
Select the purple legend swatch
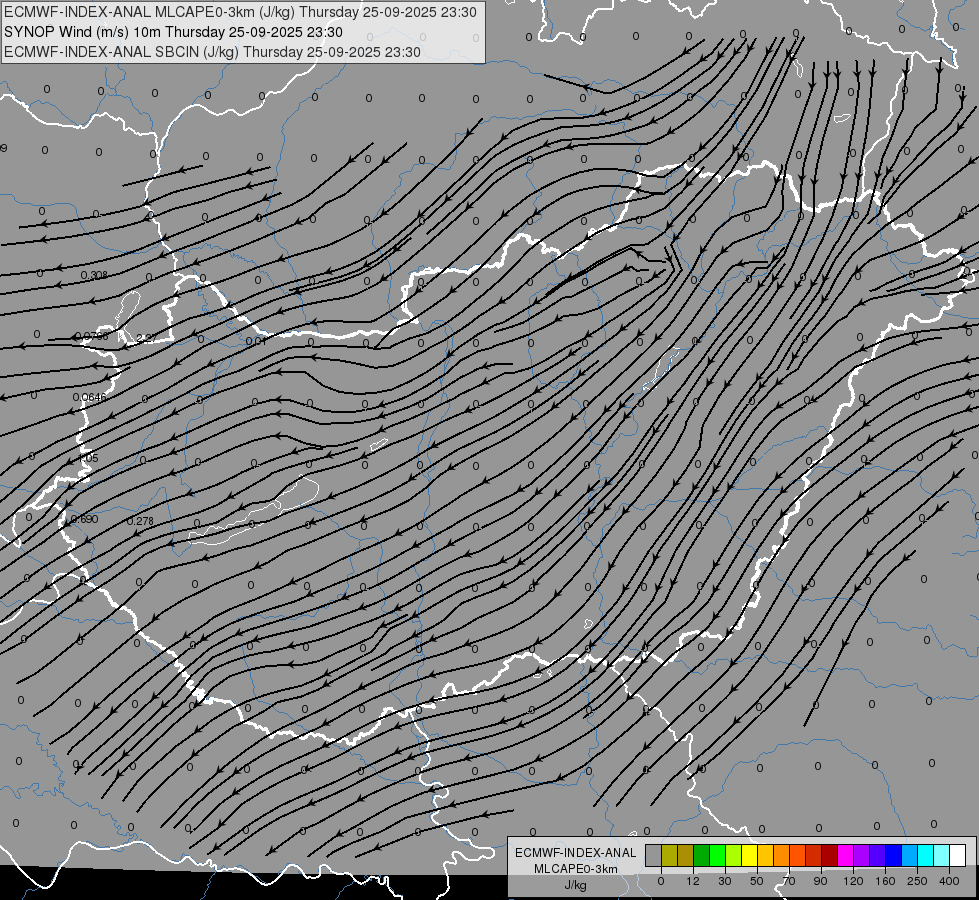point(862,855)
